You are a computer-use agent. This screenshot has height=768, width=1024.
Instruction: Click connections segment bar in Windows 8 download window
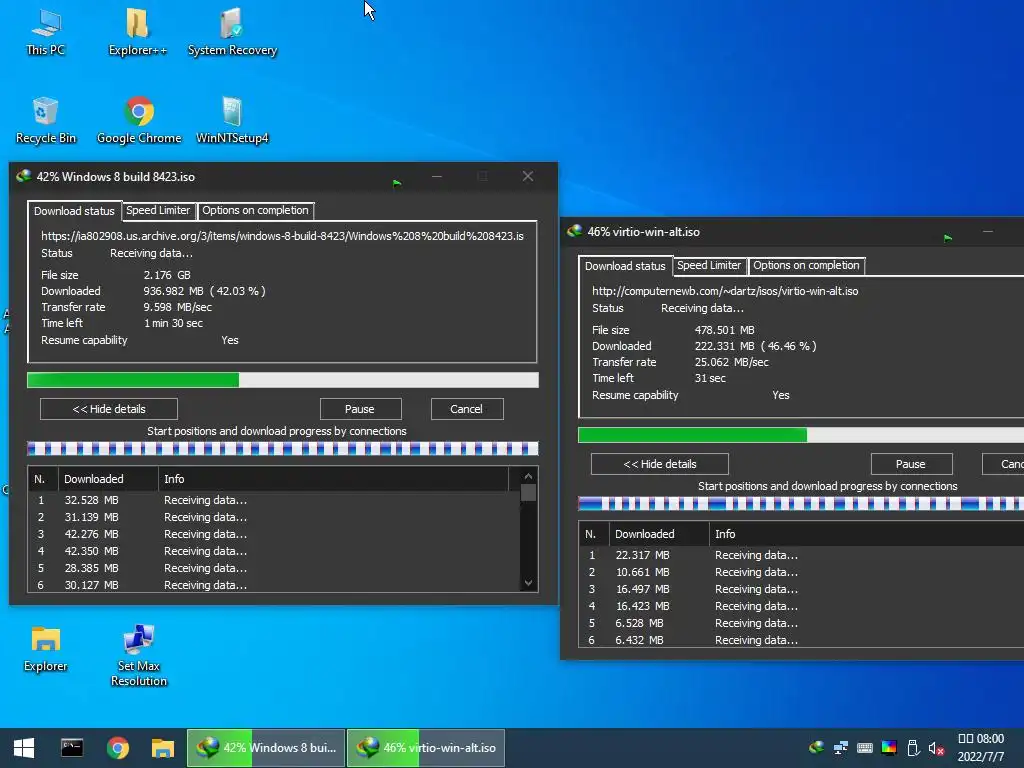click(x=283, y=448)
